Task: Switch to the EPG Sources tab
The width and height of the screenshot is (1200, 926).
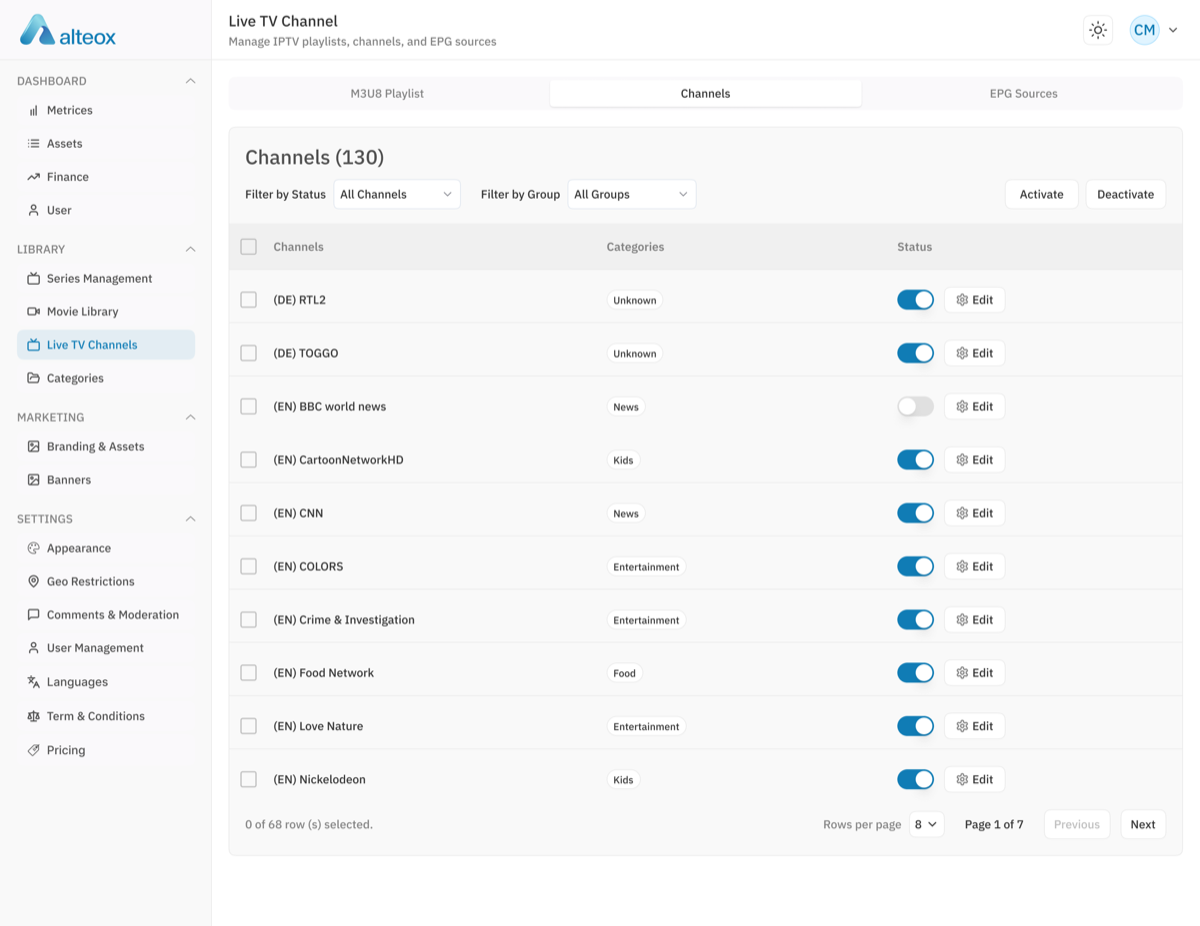Action: coord(1023,93)
